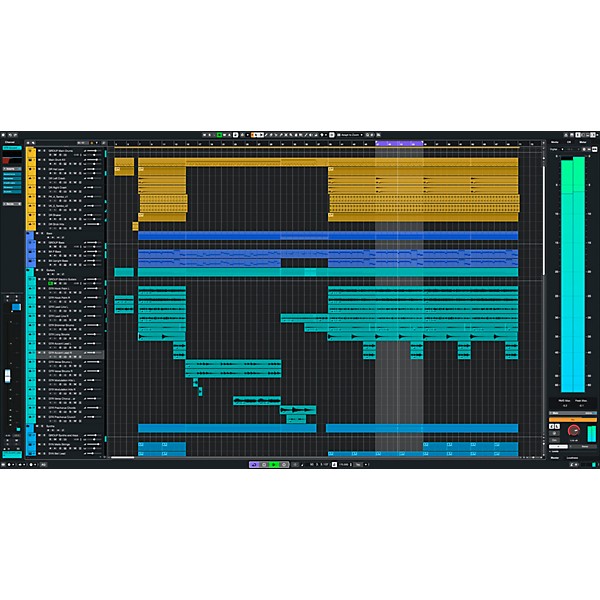
Task: Open the Adapt to Zoom grid dropdown
Action: click(x=361, y=135)
